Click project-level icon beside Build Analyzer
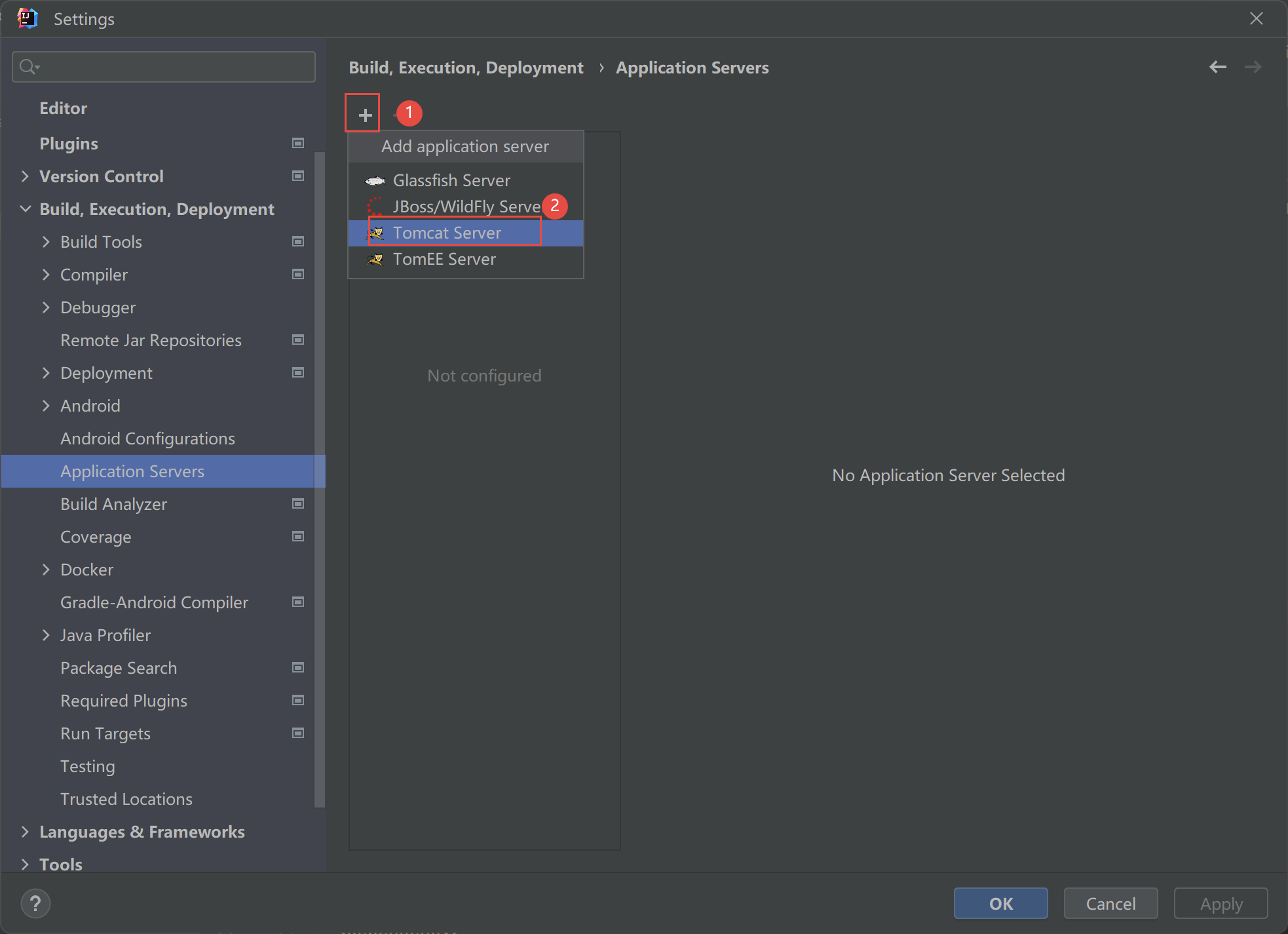 [x=298, y=504]
